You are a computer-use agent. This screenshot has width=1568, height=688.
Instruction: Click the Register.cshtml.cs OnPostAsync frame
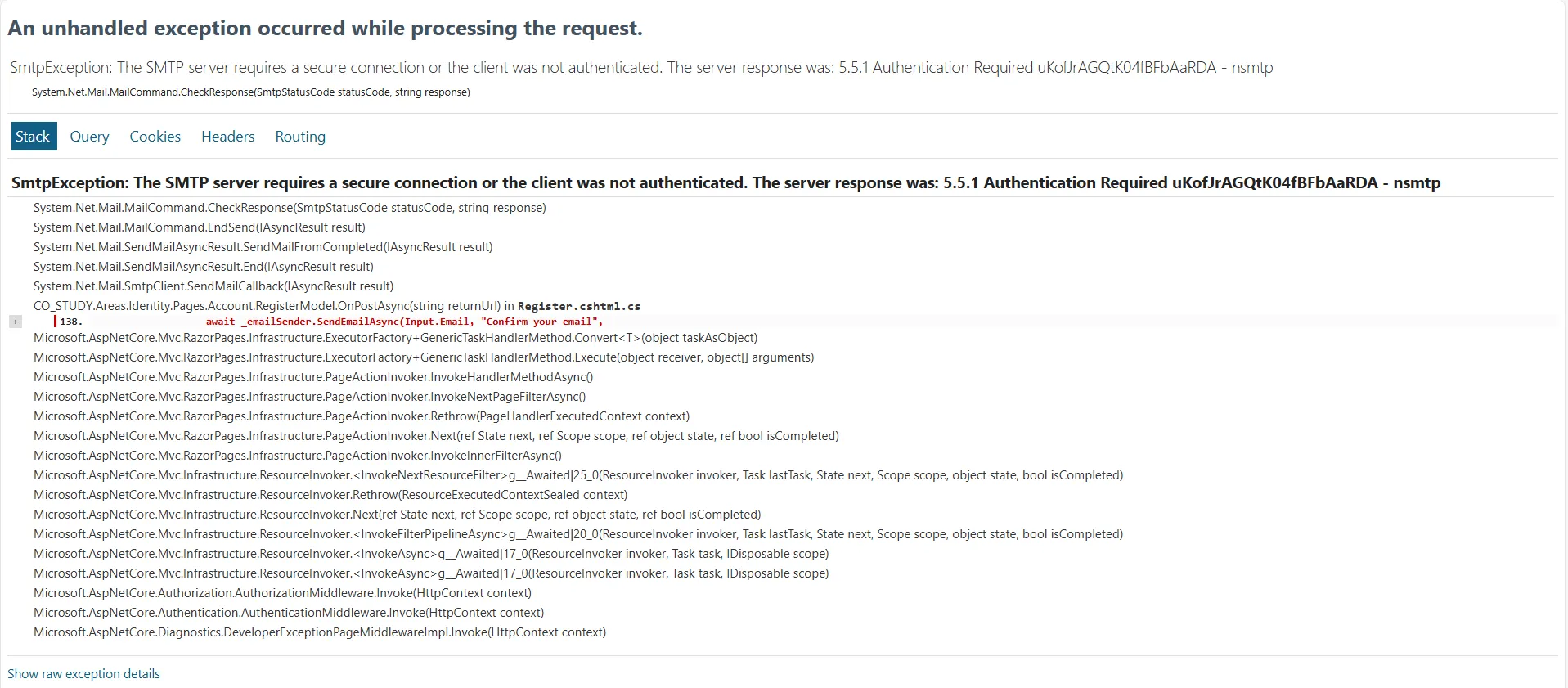click(x=337, y=306)
